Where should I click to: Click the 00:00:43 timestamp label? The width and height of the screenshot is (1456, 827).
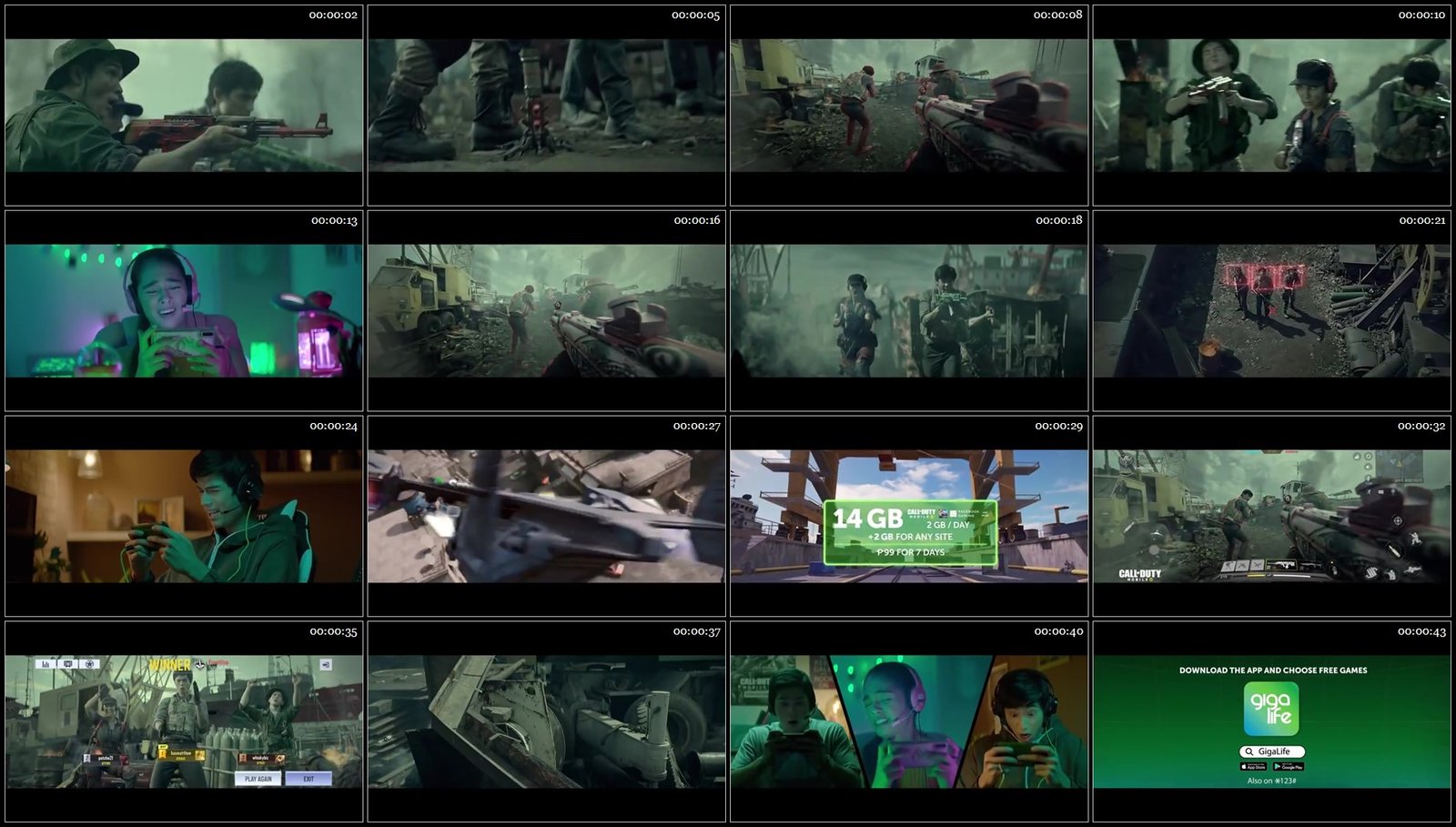[1421, 632]
